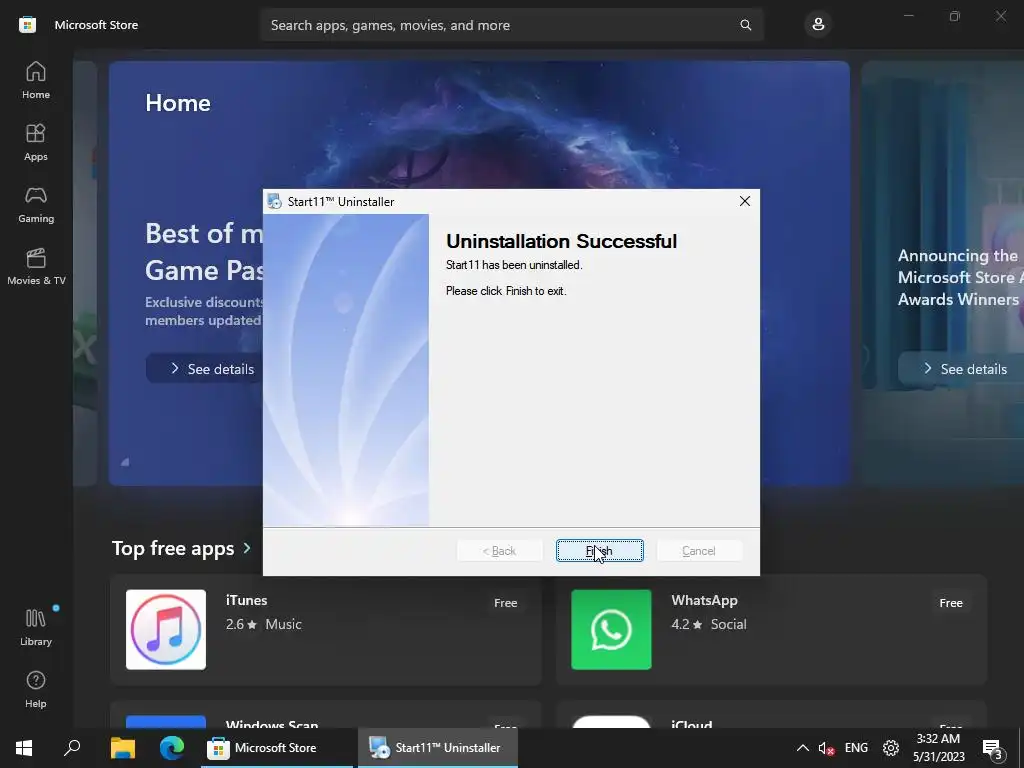Click the WhatsApp app title
Image resolution: width=1024 pixels, height=768 pixels.
704,600
